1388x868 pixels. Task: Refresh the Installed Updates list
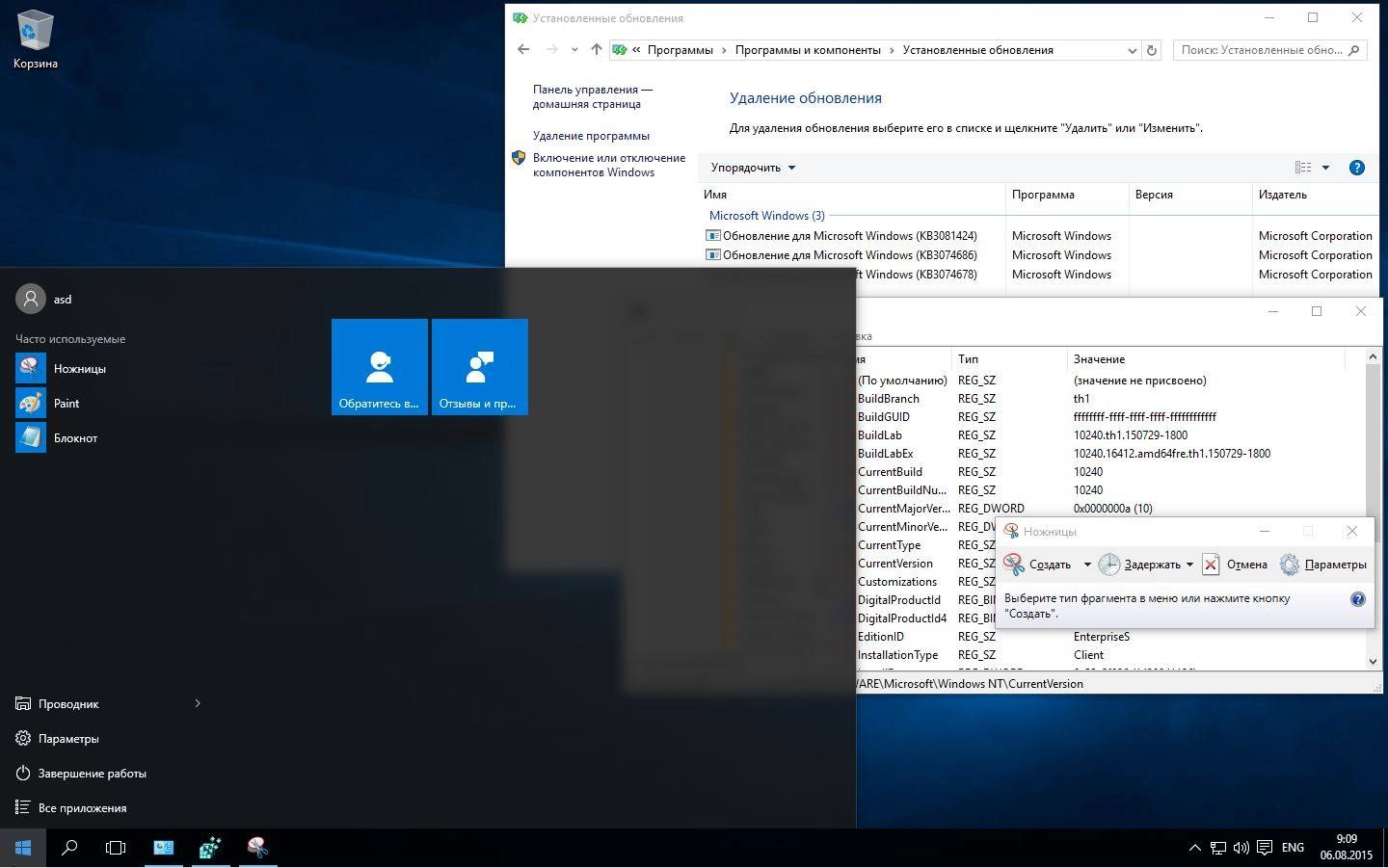coord(1151,50)
